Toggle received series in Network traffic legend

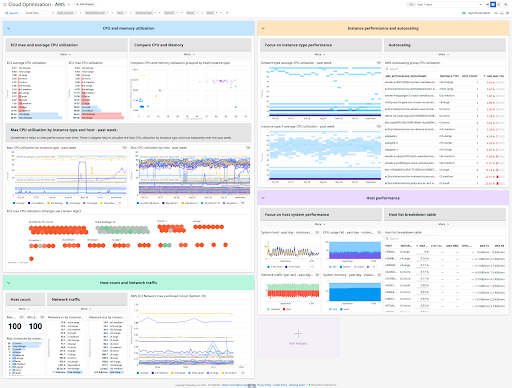[273, 309]
